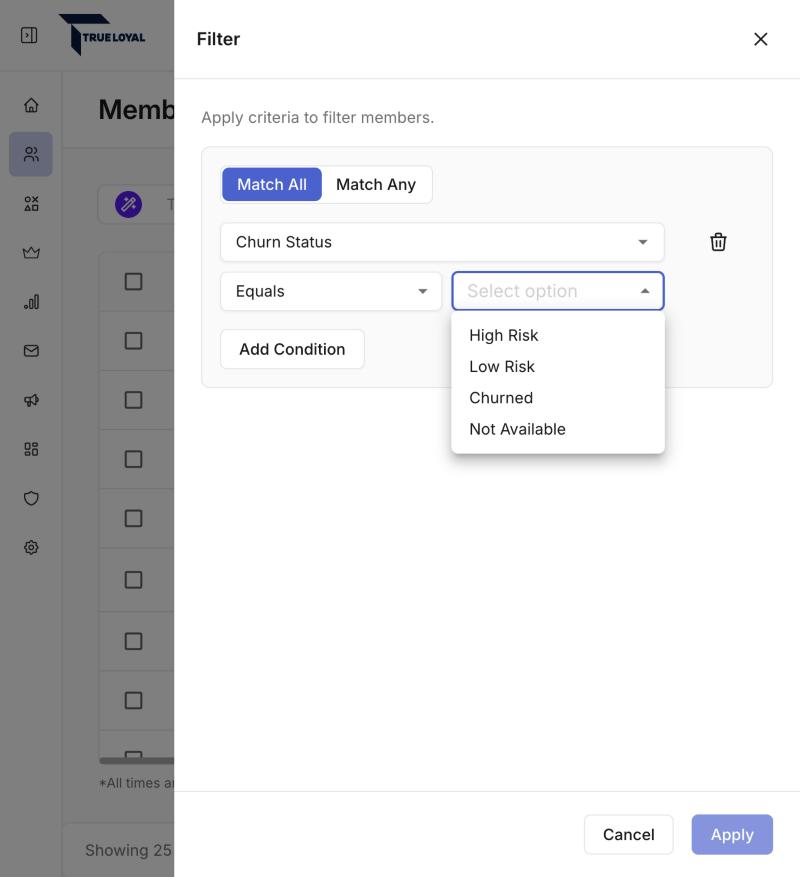The image size is (800, 877).
Task: Tick the fourth checkbox in members table
Action: click(x=133, y=459)
